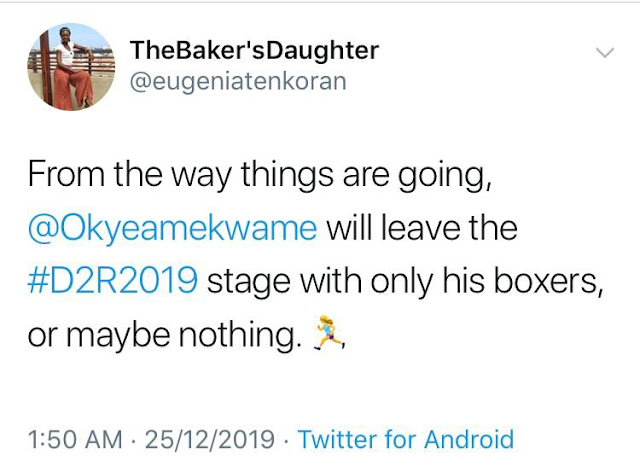
Task: Open the @Okyeamekwame mention
Action: (x=172, y=228)
